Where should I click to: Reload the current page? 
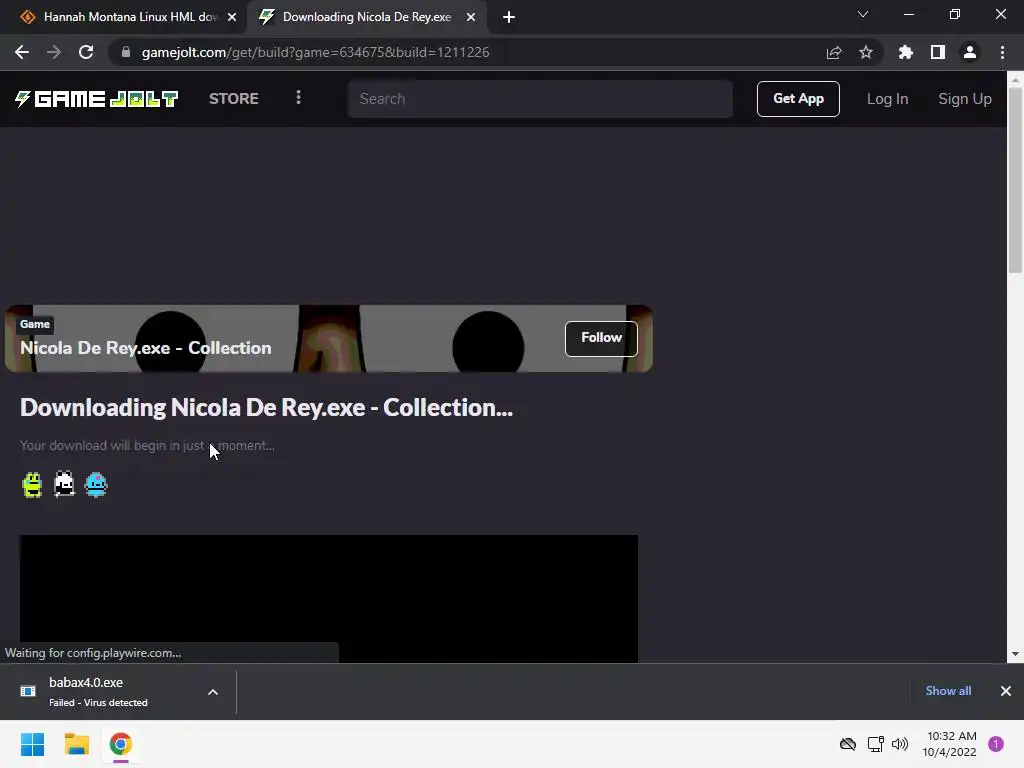[86, 52]
